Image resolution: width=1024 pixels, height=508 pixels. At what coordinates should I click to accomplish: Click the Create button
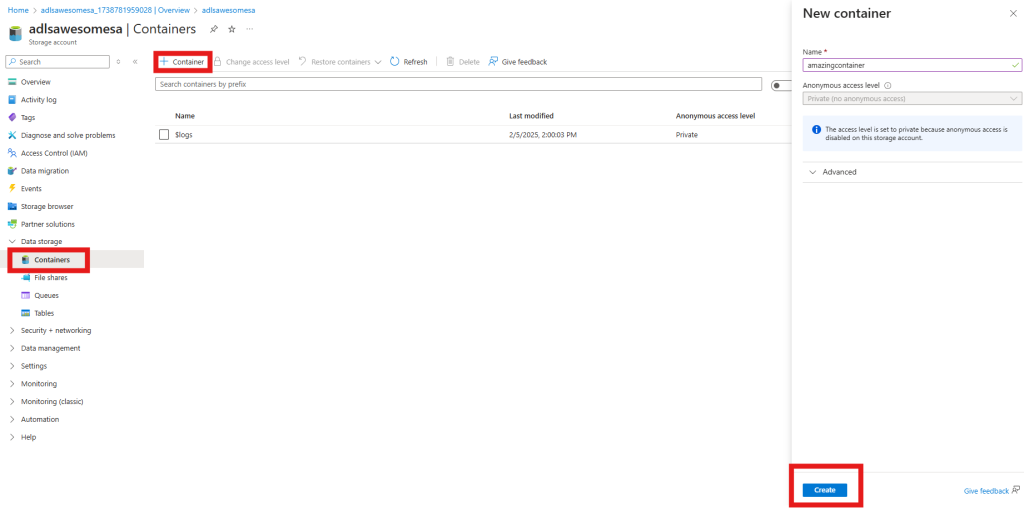tap(824, 490)
